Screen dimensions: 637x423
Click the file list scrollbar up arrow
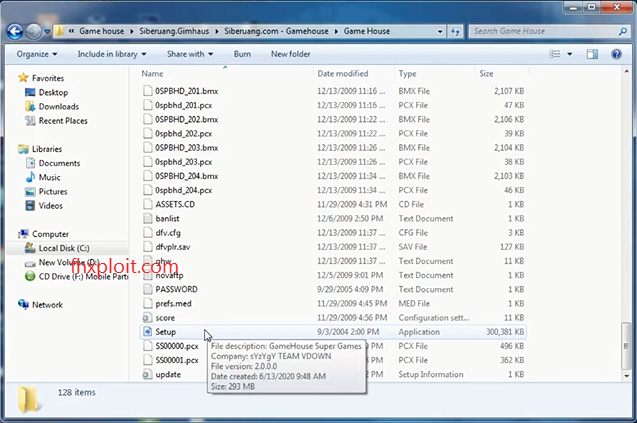pos(626,71)
